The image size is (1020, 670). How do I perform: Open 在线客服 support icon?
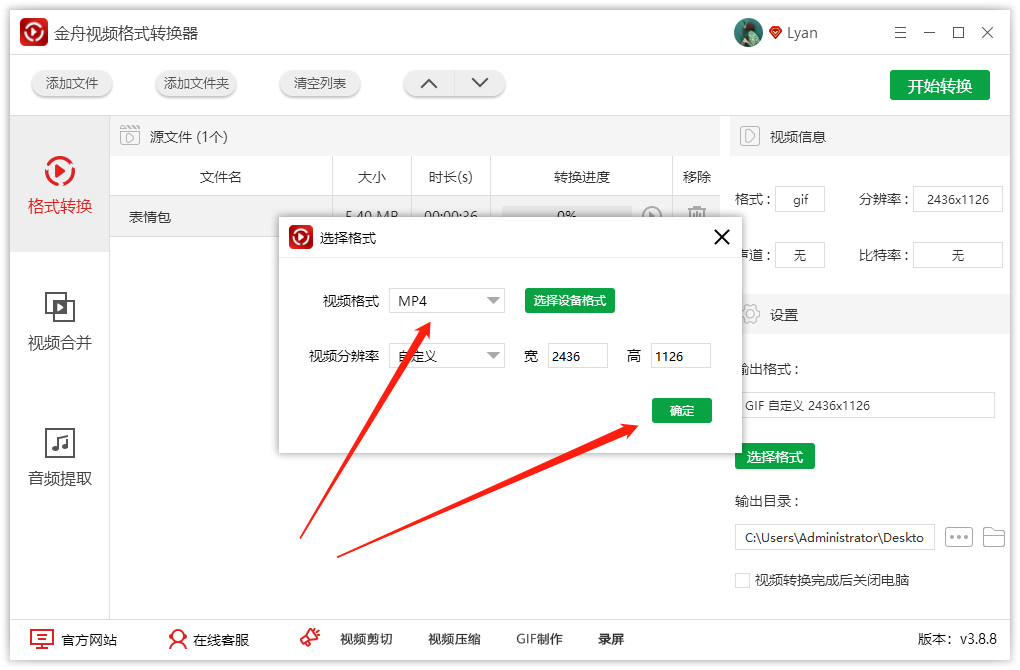coord(178,639)
